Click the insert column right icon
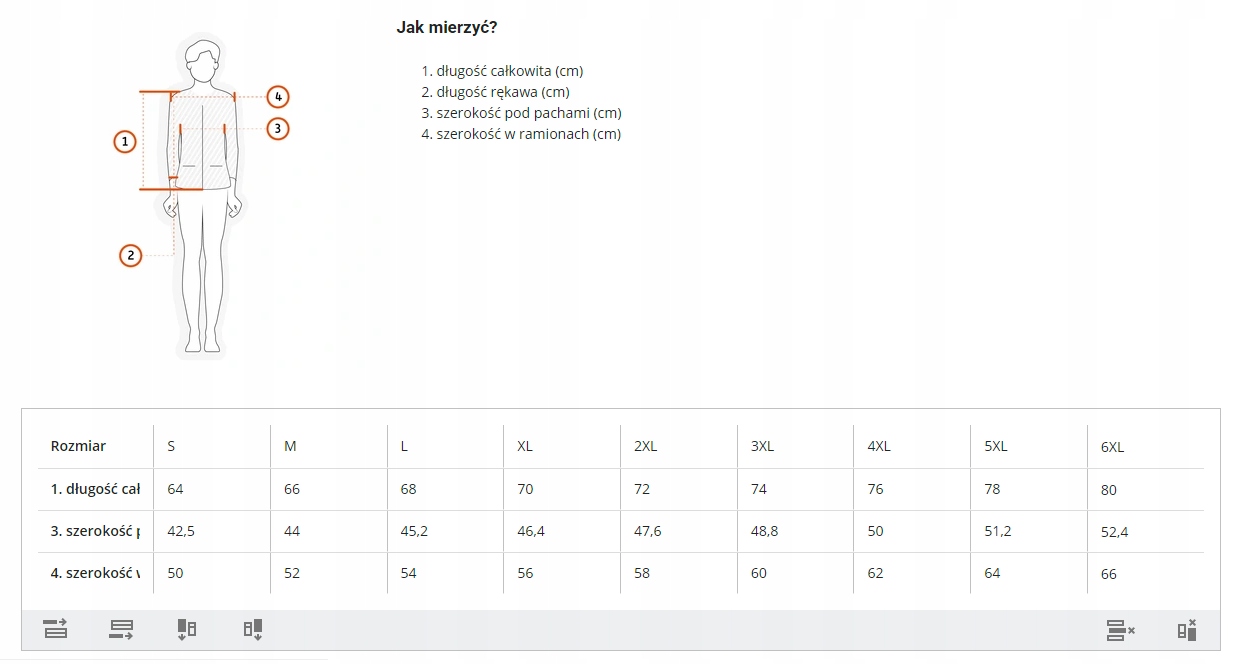Image resolution: width=1236 pixels, height=664 pixels. tap(252, 629)
